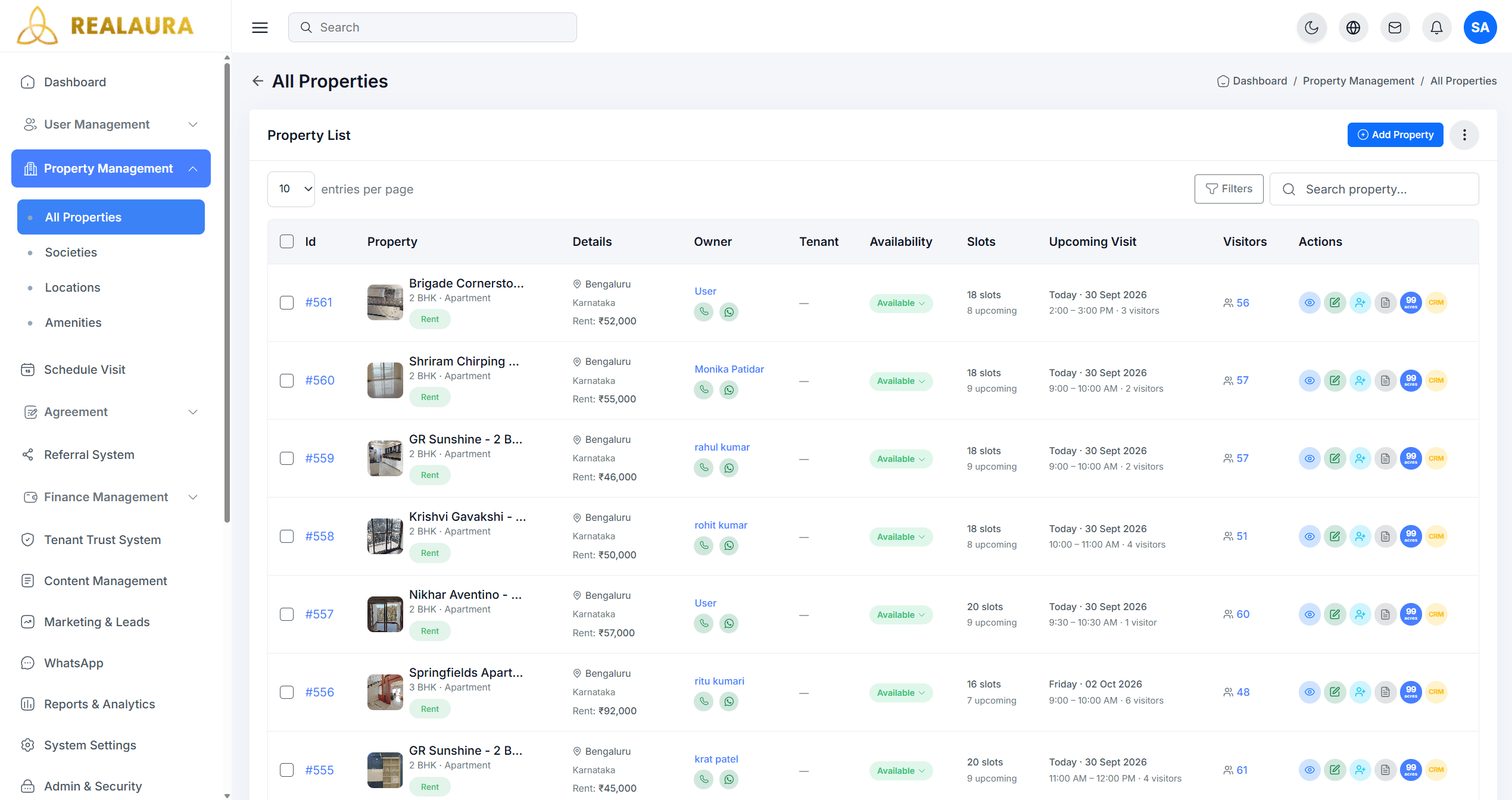
Task: Toggle the hamburger sidebar menu
Action: pyautogui.click(x=260, y=27)
